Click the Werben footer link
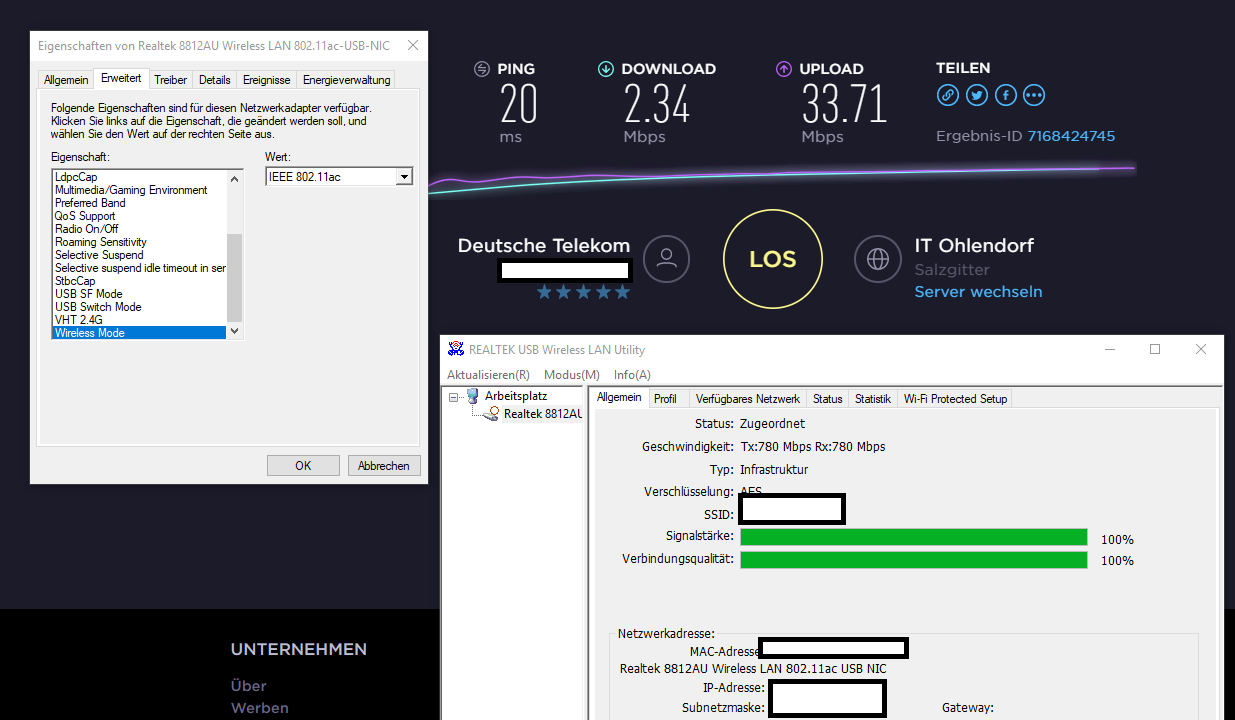This screenshot has width=1235, height=720. (260, 708)
